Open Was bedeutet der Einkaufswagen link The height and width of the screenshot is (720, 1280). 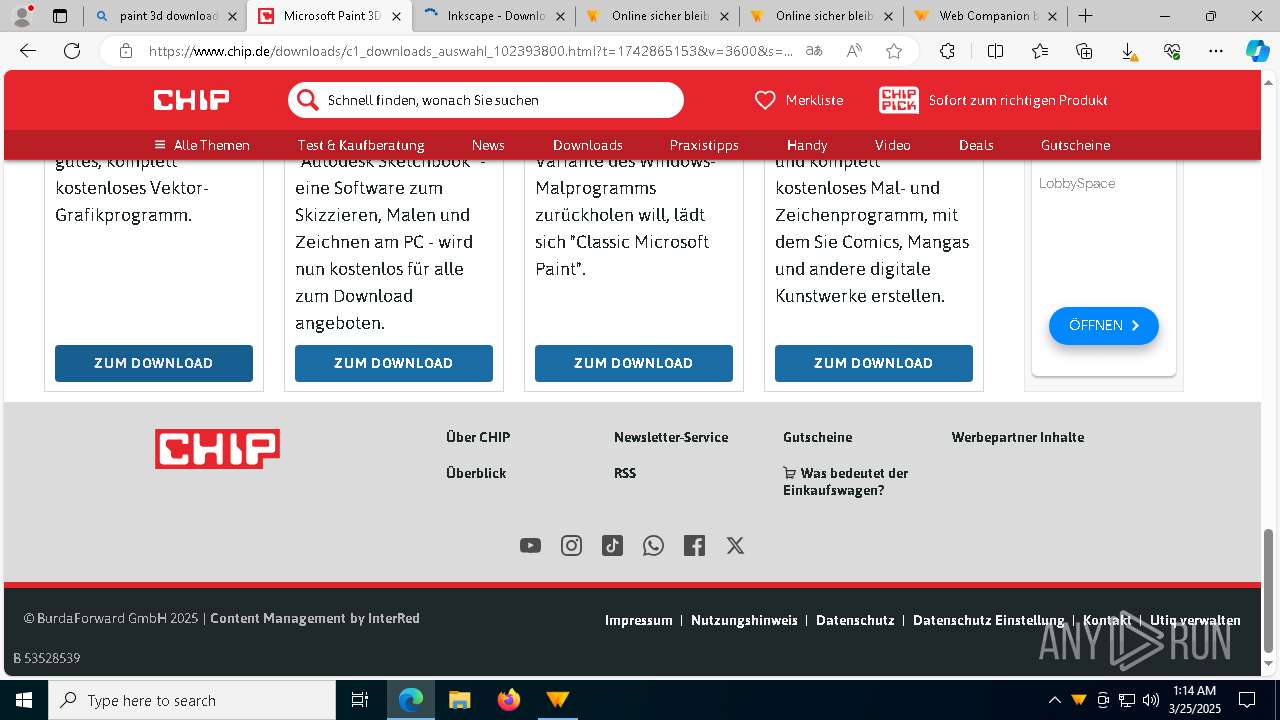[x=846, y=482]
